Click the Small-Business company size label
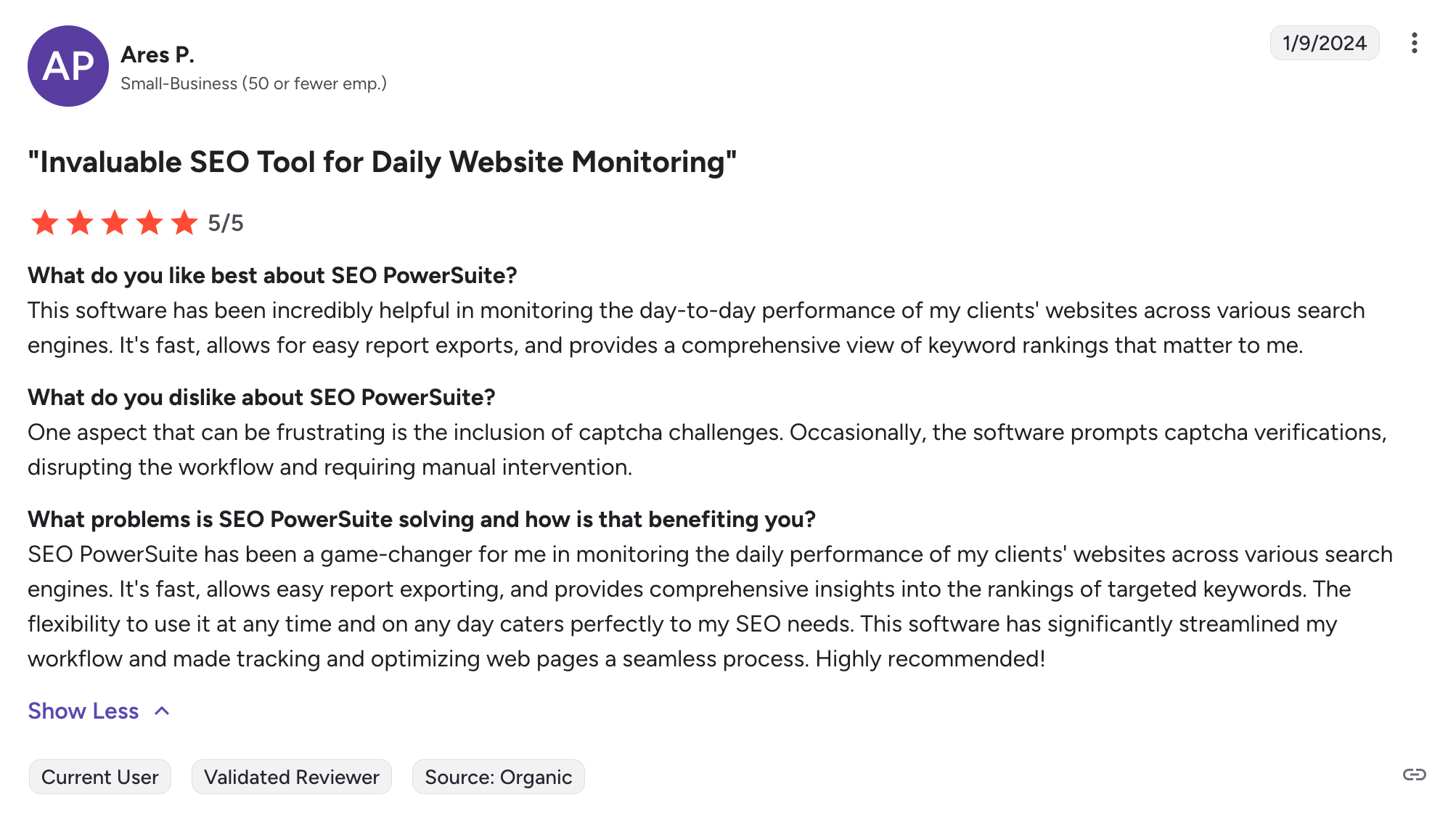1456x813 pixels. point(253,83)
